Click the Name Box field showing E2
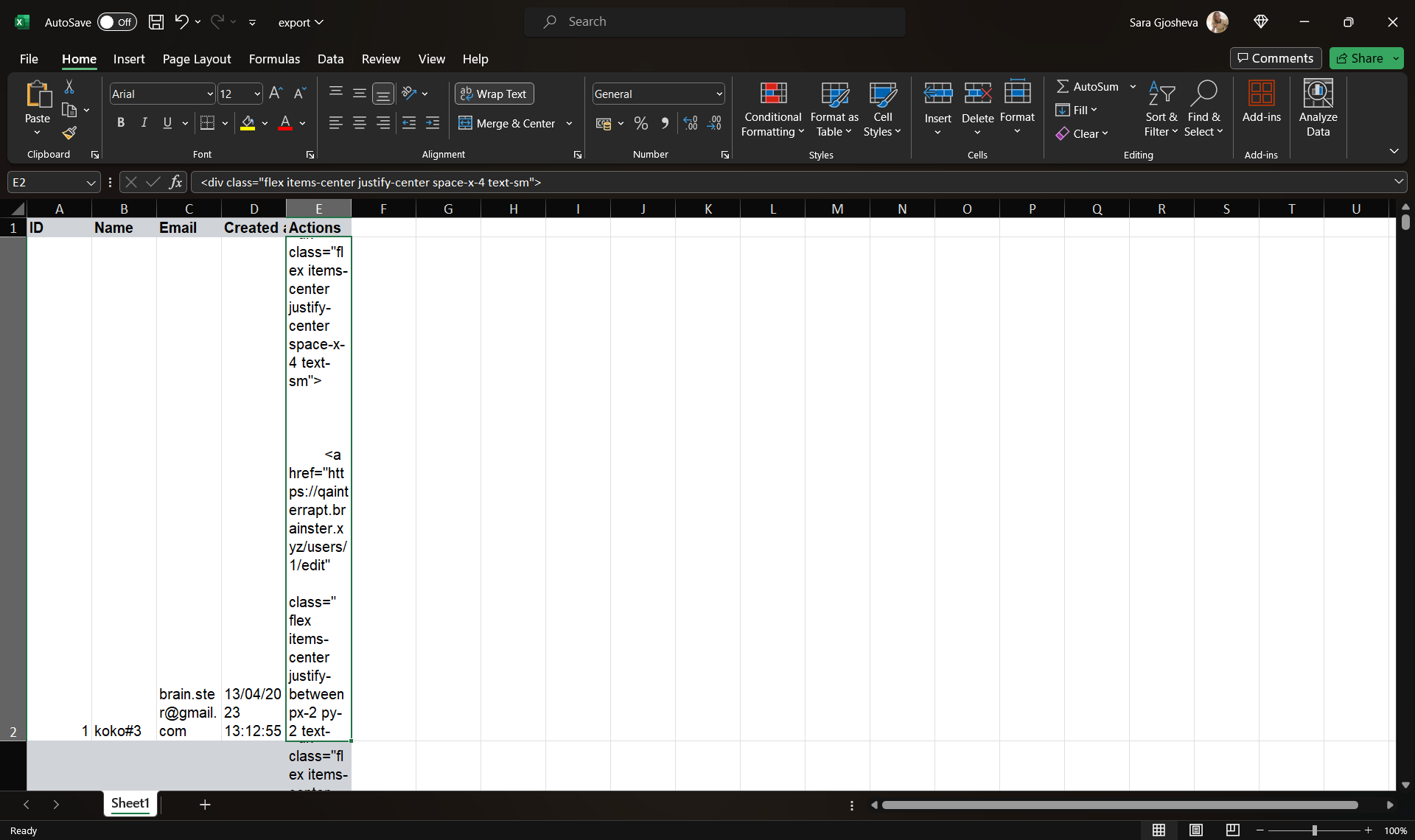Viewport: 1415px width, 840px height. [x=46, y=182]
